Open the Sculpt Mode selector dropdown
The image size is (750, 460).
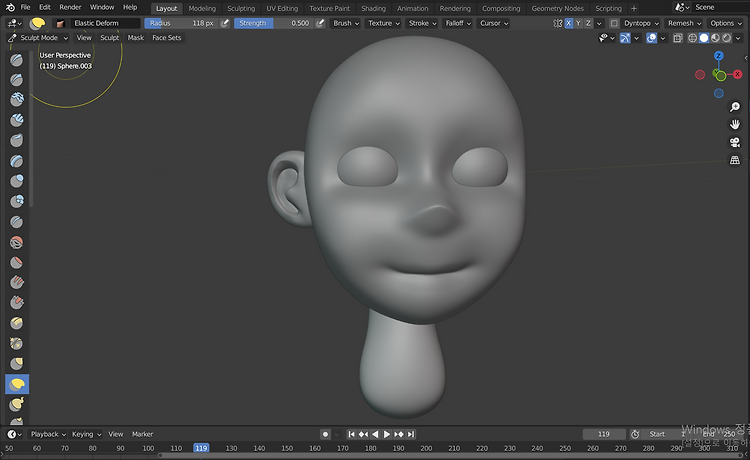pos(38,38)
